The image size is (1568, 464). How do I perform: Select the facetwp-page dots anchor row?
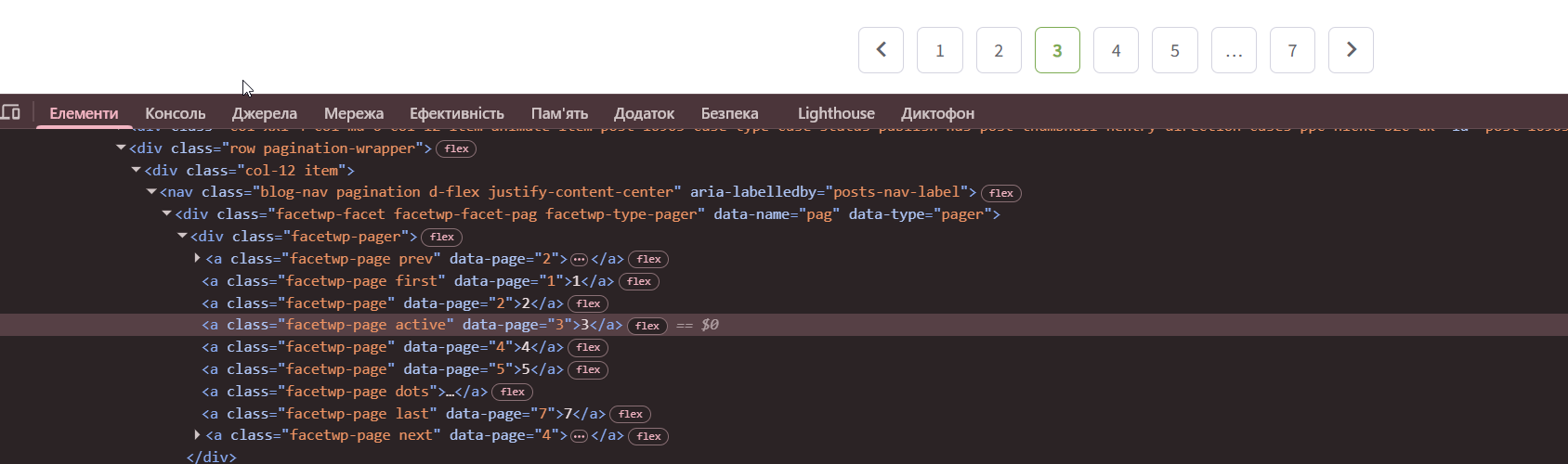[784, 392]
